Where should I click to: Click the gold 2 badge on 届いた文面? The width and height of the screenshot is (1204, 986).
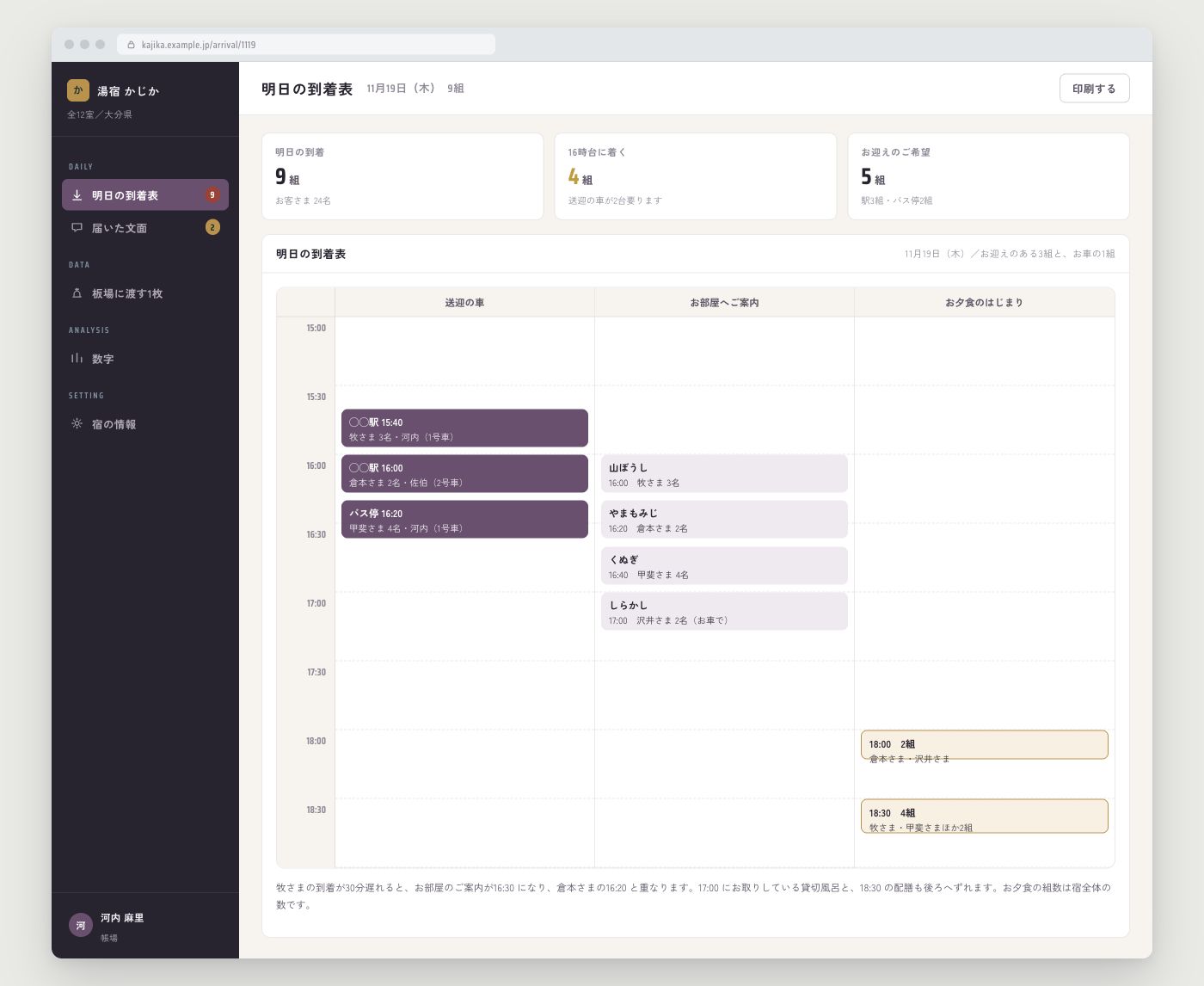click(212, 227)
